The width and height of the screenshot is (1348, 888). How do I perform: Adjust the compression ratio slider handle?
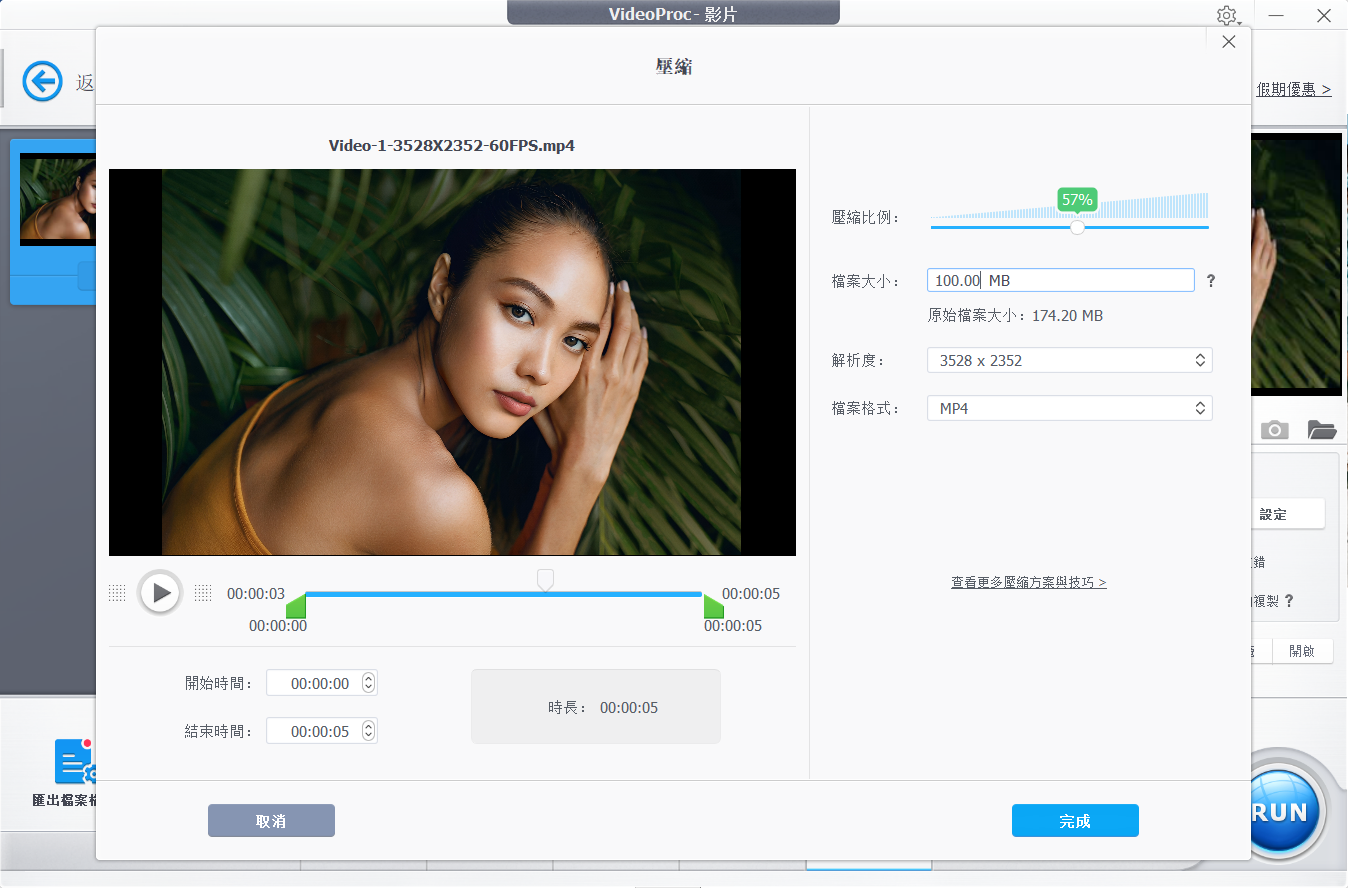point(1077,227)
